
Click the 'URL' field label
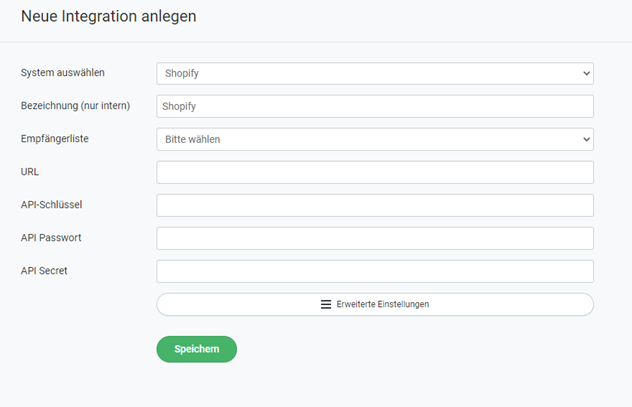click(30, 172)
